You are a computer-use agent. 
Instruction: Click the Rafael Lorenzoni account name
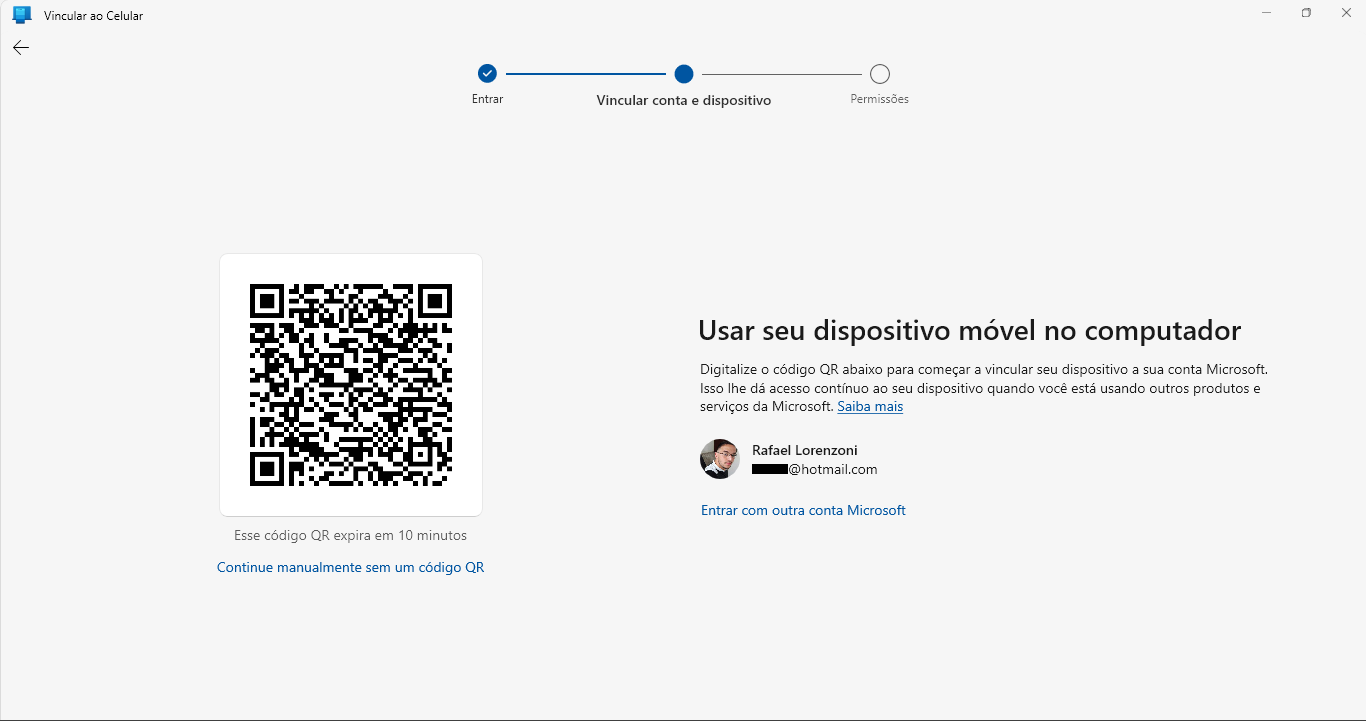click(x=804, y=450)
